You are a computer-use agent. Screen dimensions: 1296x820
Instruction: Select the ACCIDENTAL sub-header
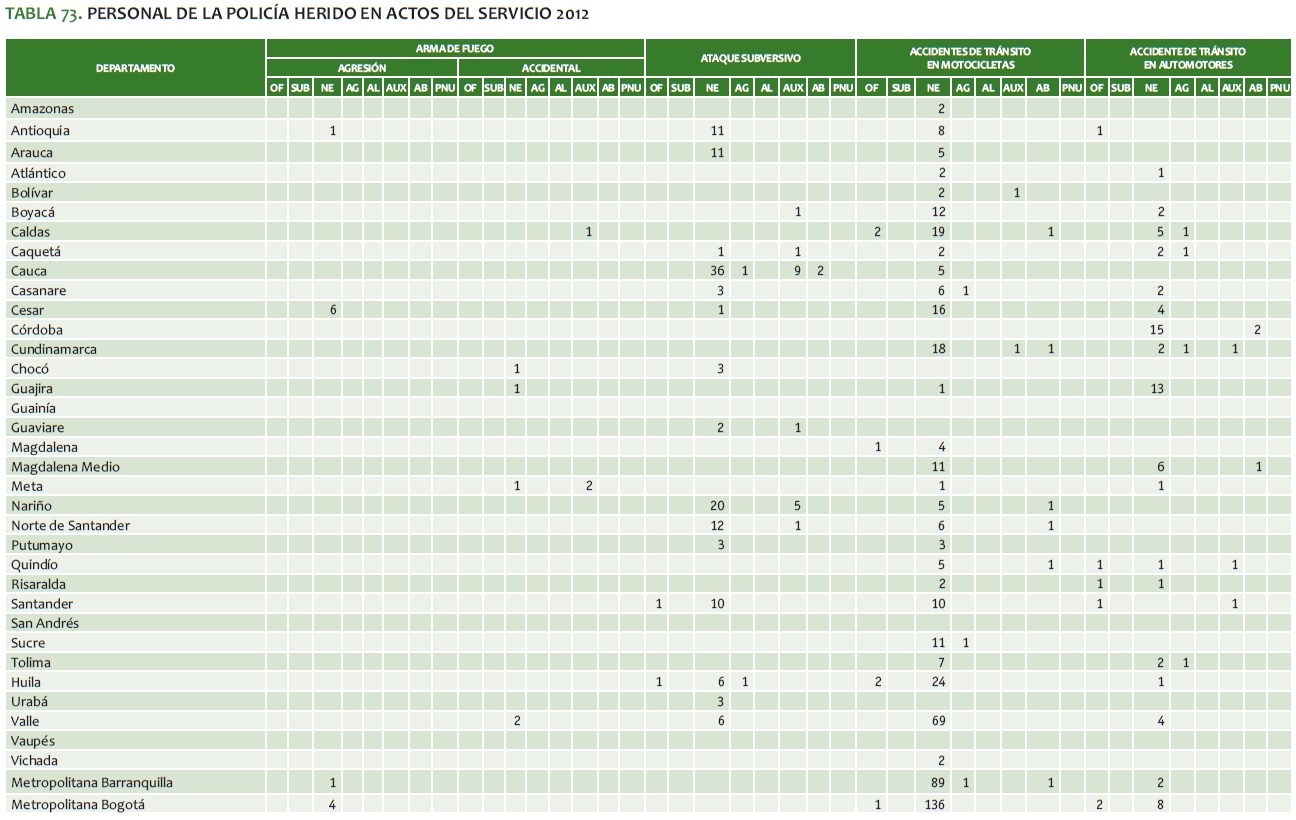[x=551, y=68]
